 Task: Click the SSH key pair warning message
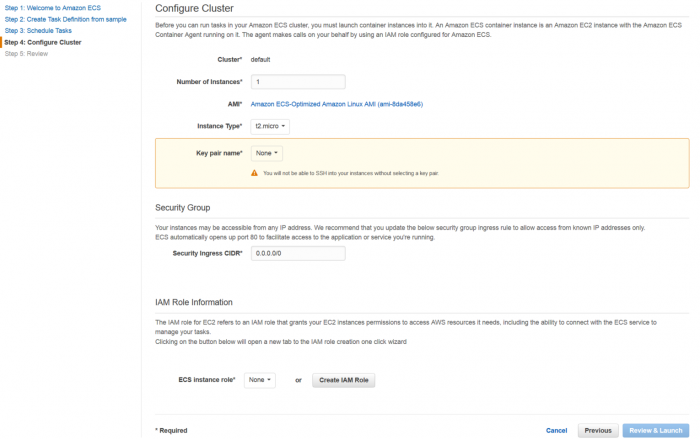(351, 173)
